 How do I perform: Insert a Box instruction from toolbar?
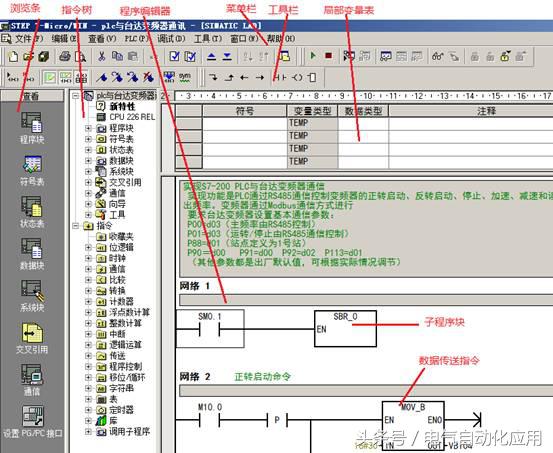(312, 77)
